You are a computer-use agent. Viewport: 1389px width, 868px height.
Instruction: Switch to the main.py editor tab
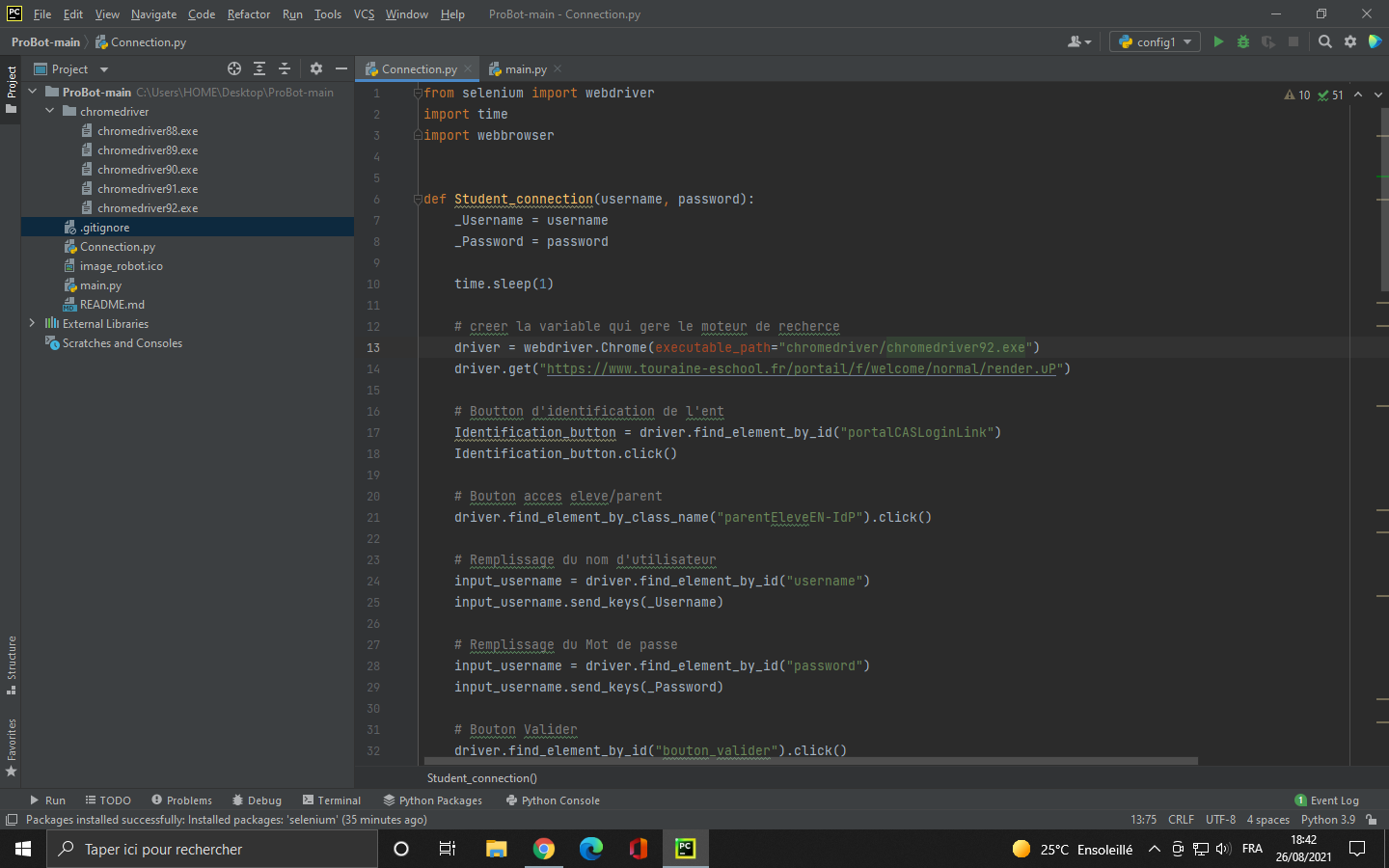[x=526, y=68]
